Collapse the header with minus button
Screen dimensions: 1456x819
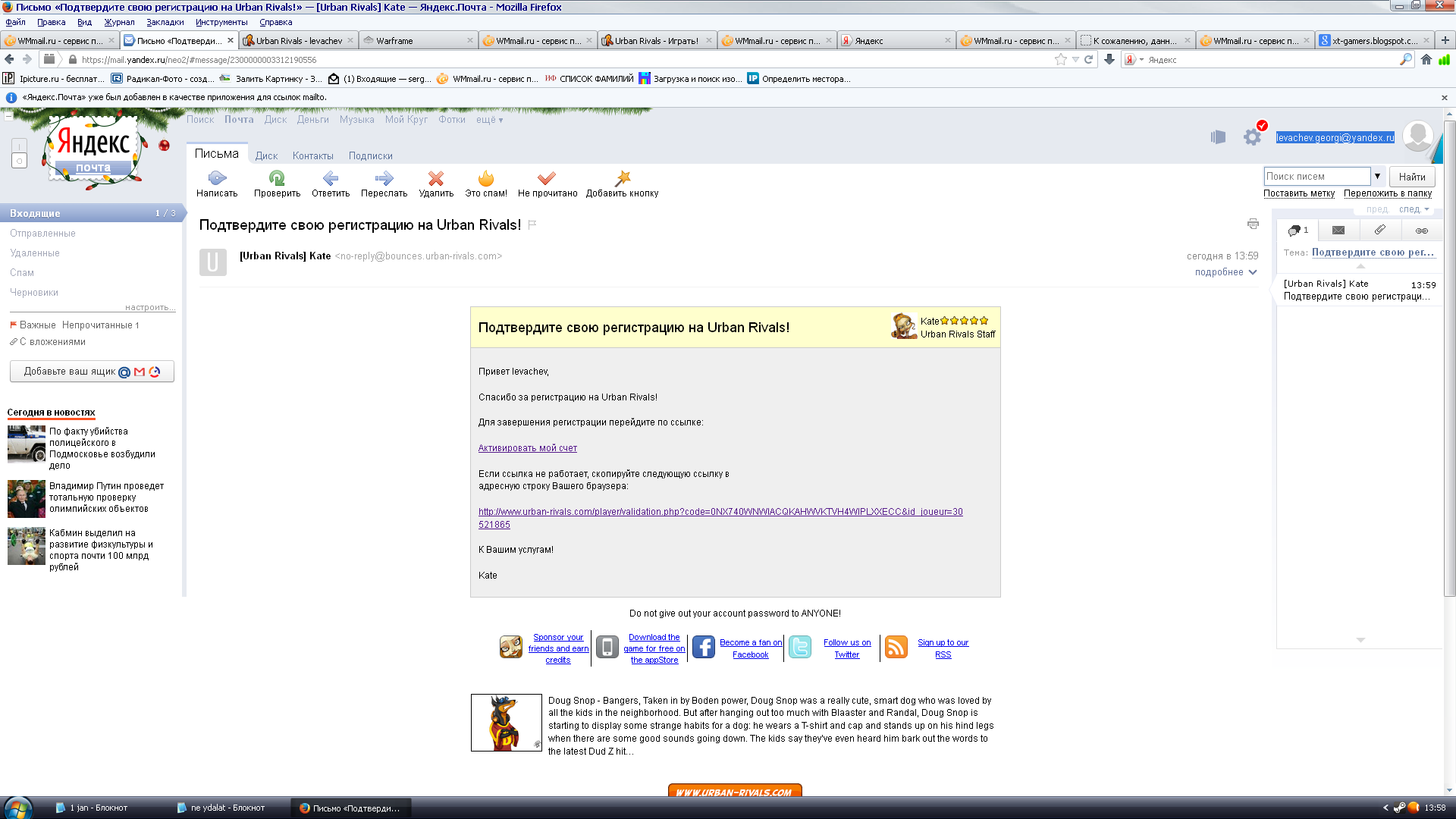pos(8,117)
